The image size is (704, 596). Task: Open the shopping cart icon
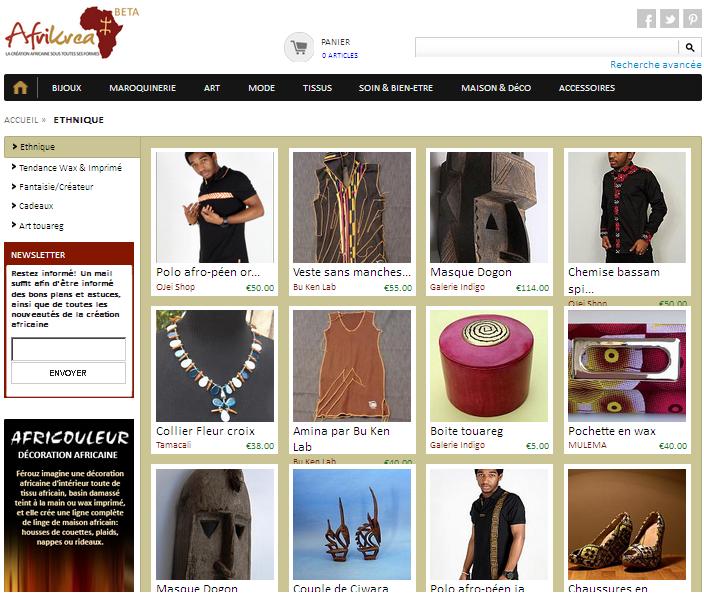point(299,47)
